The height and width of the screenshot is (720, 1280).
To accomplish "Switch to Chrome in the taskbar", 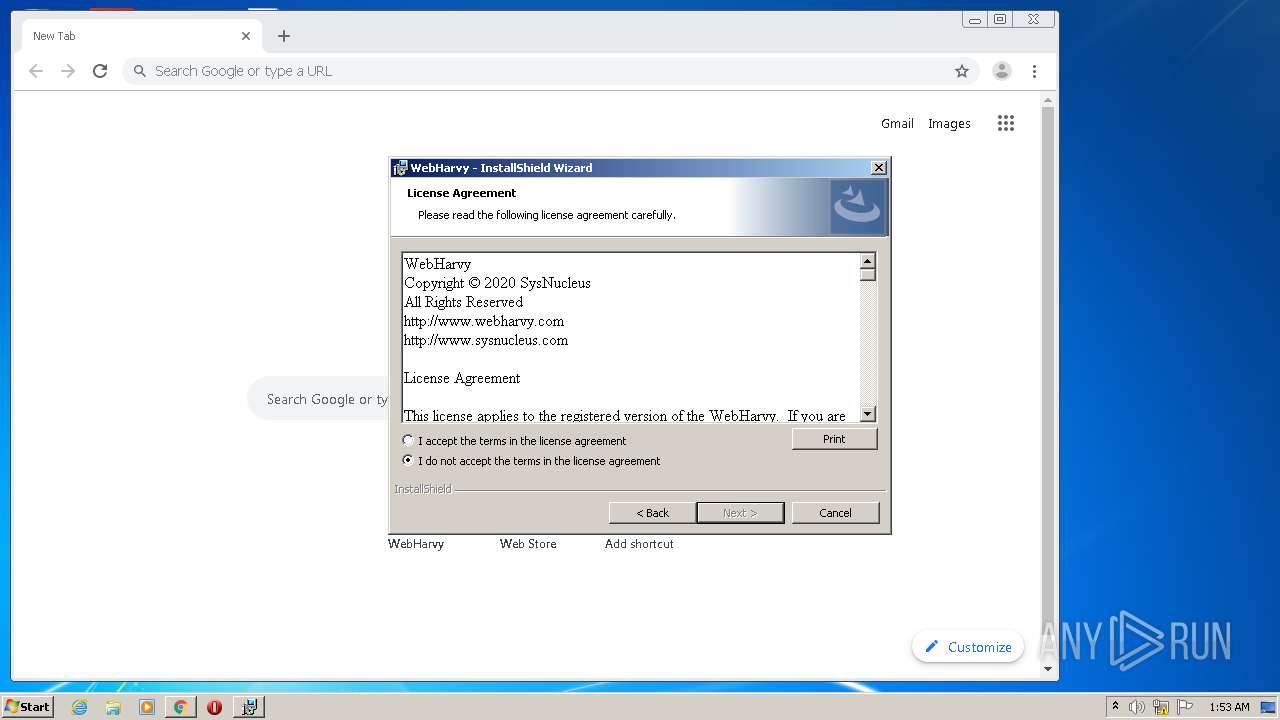I will tap(180, 707).
